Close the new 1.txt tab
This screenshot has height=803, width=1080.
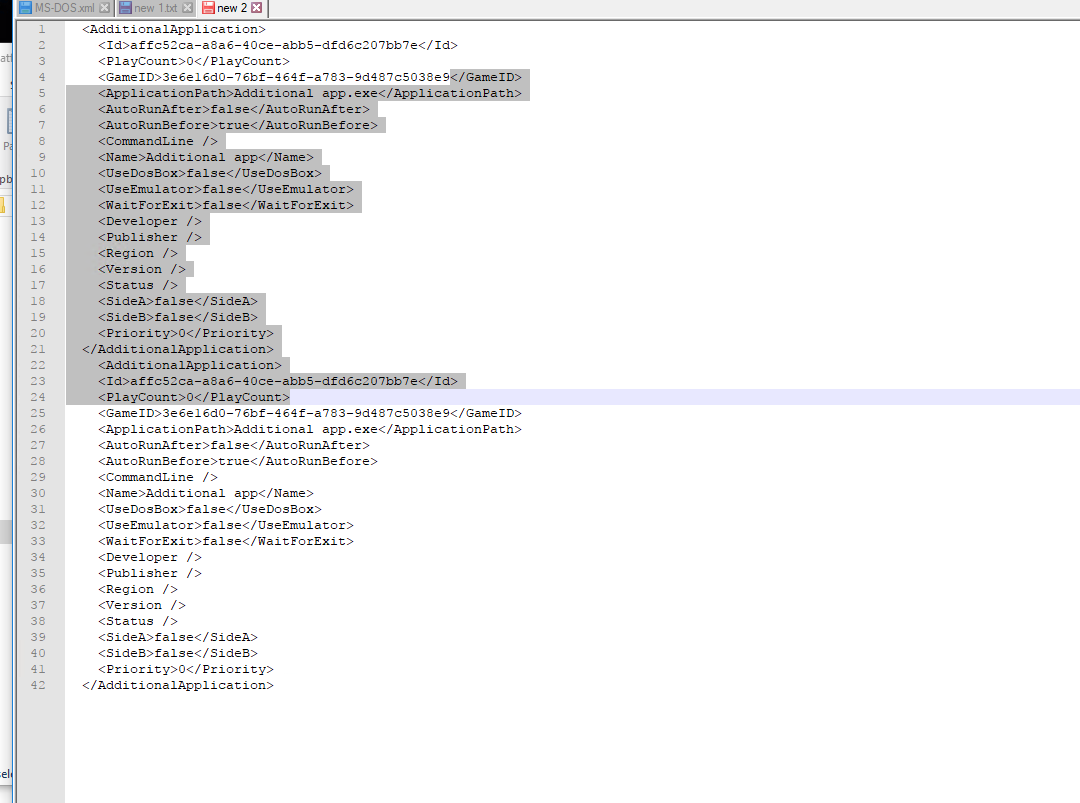pos(187,8)
